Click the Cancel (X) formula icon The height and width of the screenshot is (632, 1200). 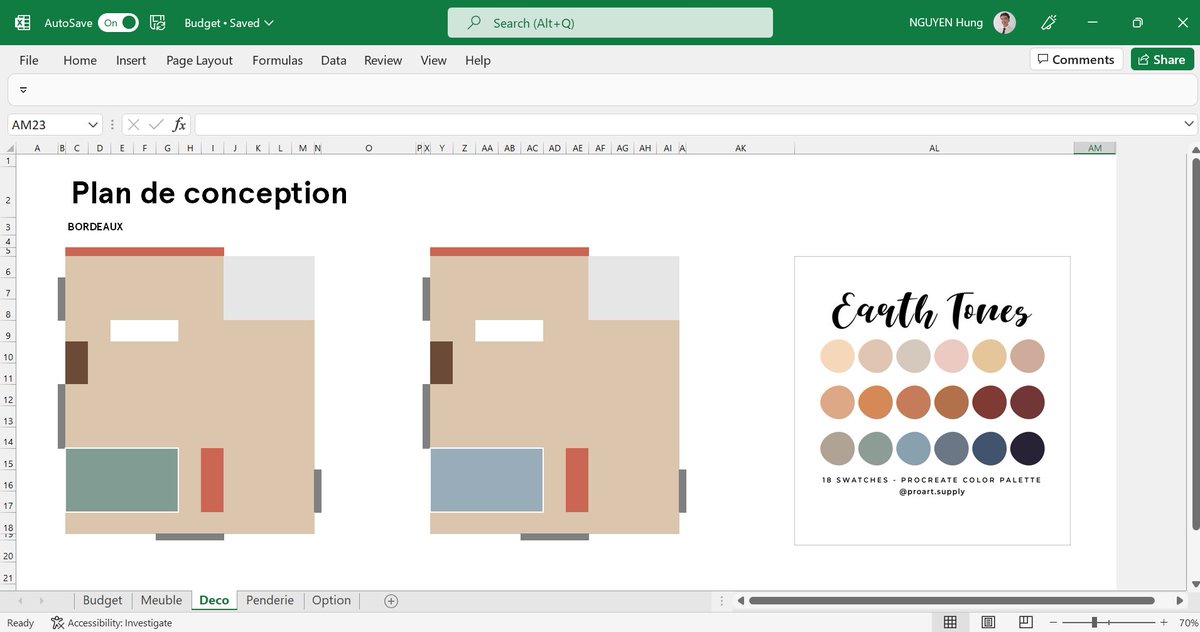click(133, 124)
